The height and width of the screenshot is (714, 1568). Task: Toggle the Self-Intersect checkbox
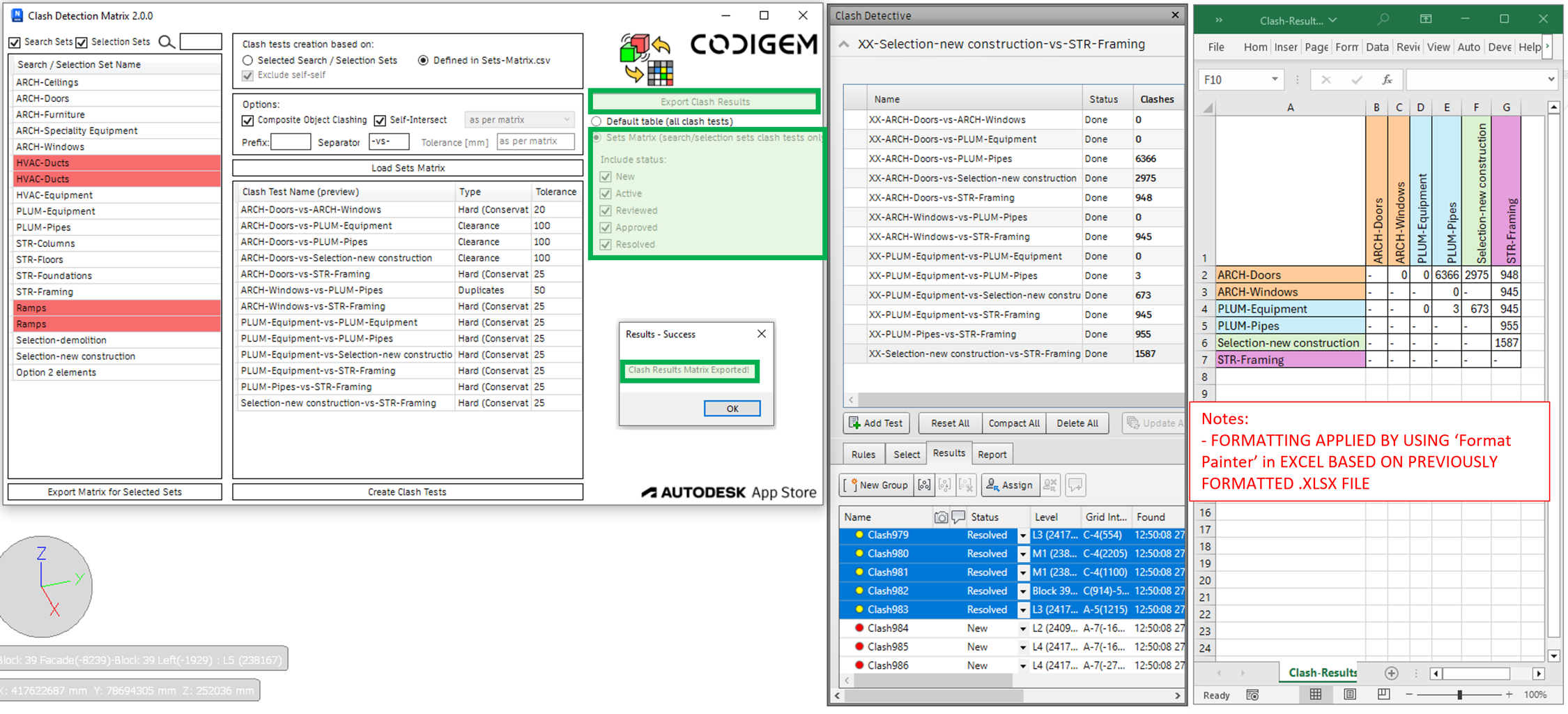[x=380, y=121]
